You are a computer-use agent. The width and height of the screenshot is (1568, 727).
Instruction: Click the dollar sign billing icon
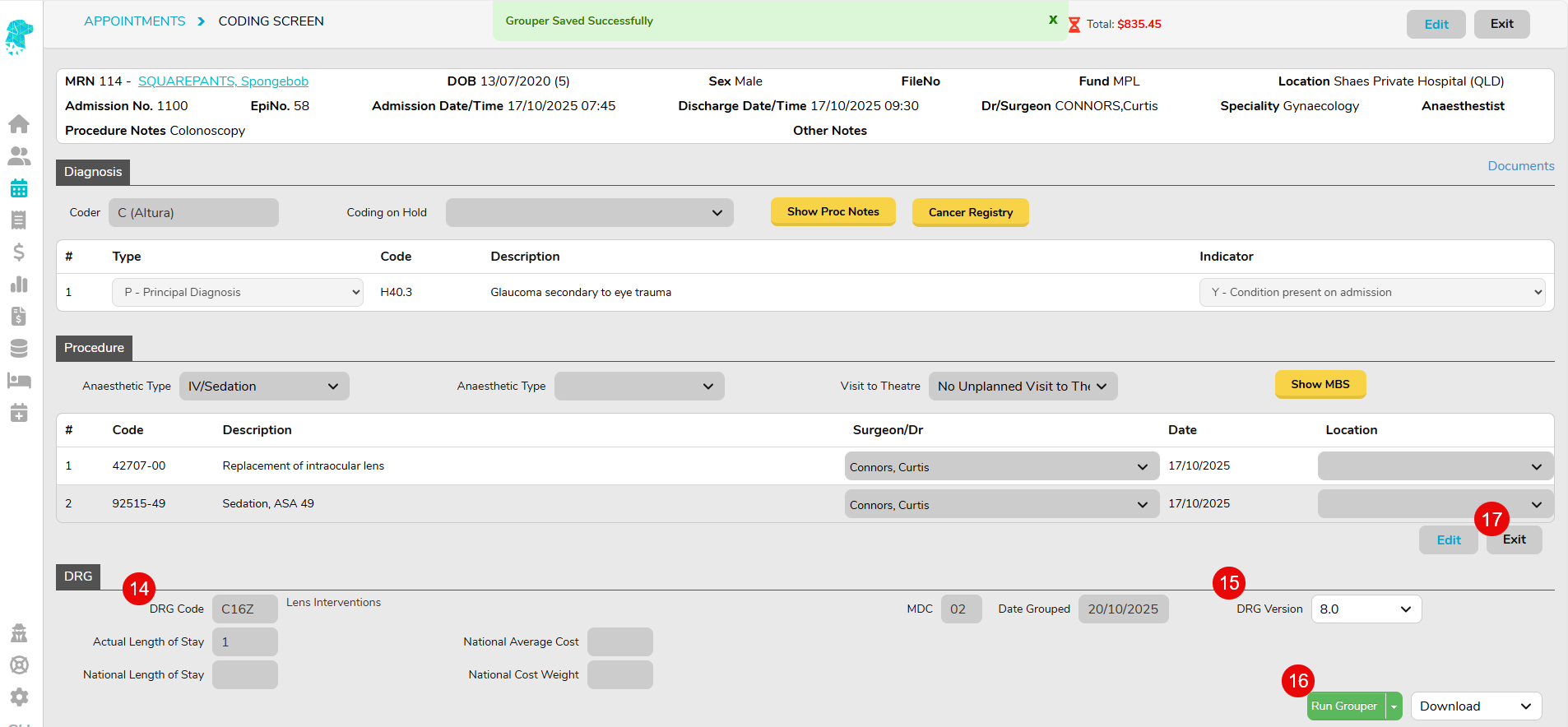[x=19, y=252]
